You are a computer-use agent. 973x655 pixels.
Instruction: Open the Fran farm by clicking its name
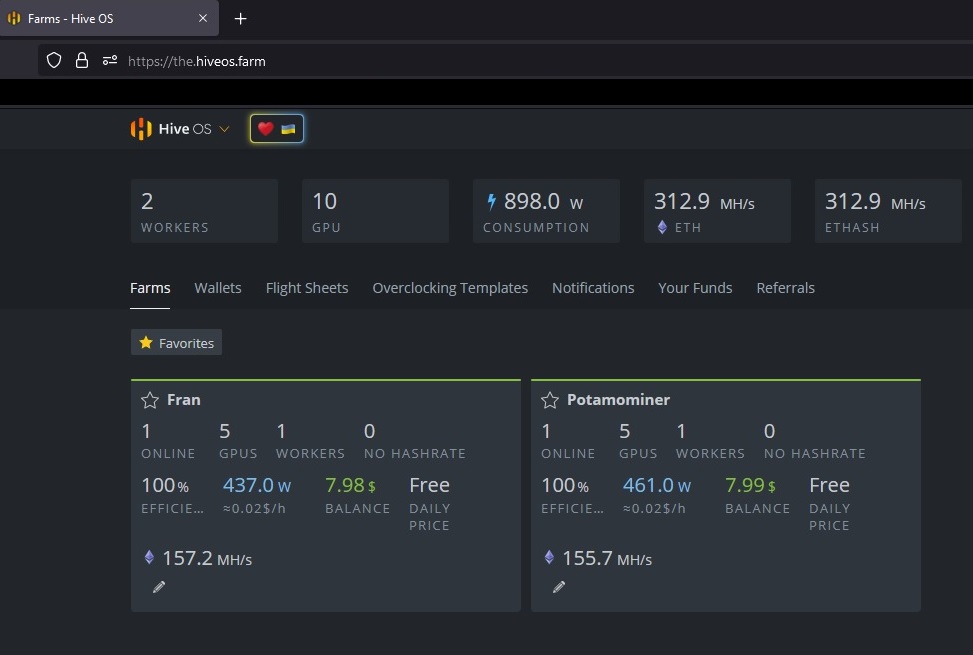pos(185,399)
